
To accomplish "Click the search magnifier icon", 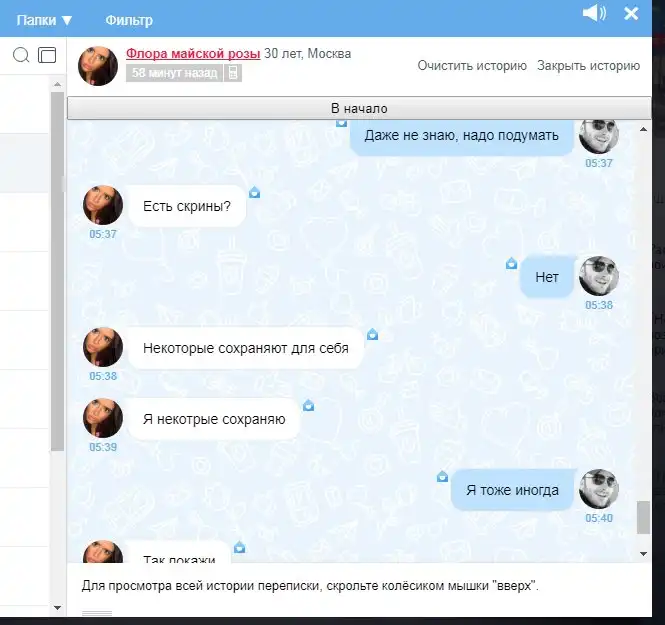I will point(20,55).
